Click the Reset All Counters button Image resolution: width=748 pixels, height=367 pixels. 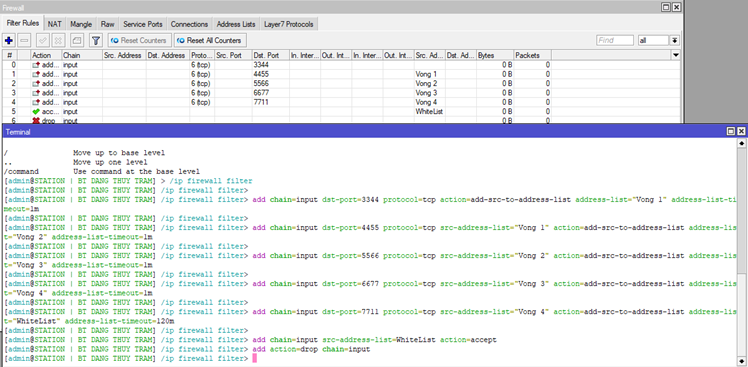[x=210, y=41]
